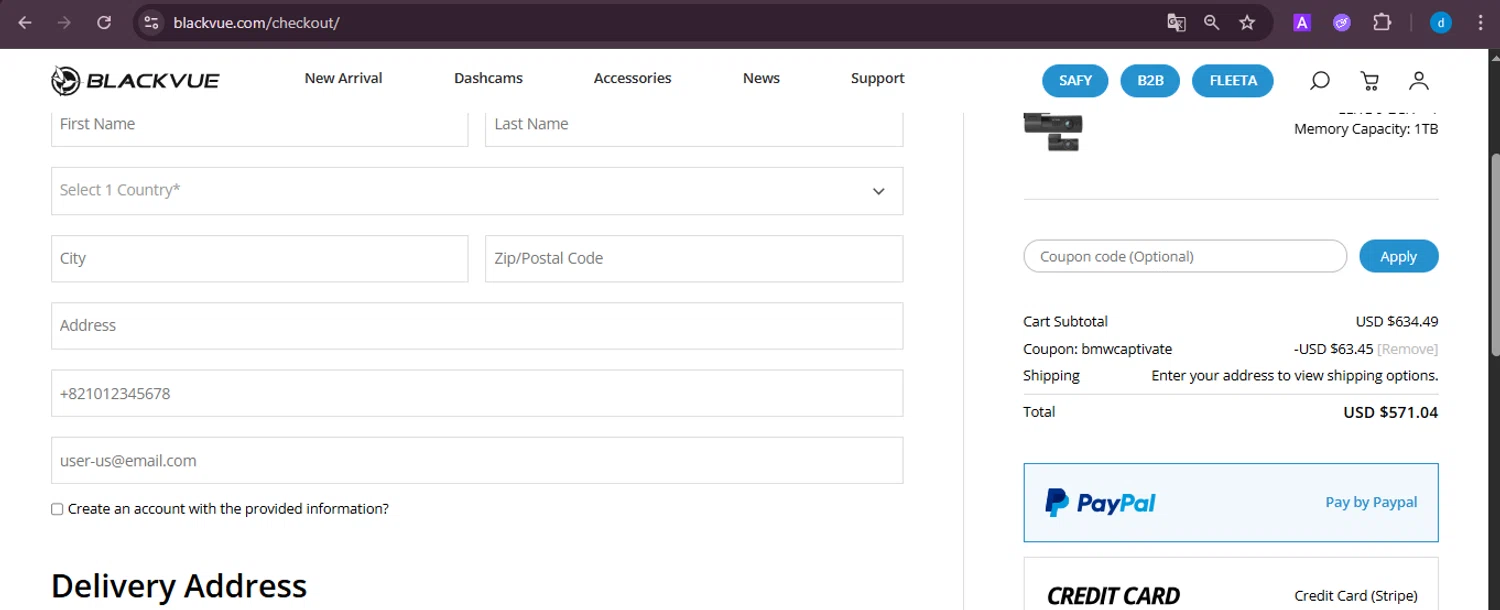Click the B2B pill button

coord(1150,80)
